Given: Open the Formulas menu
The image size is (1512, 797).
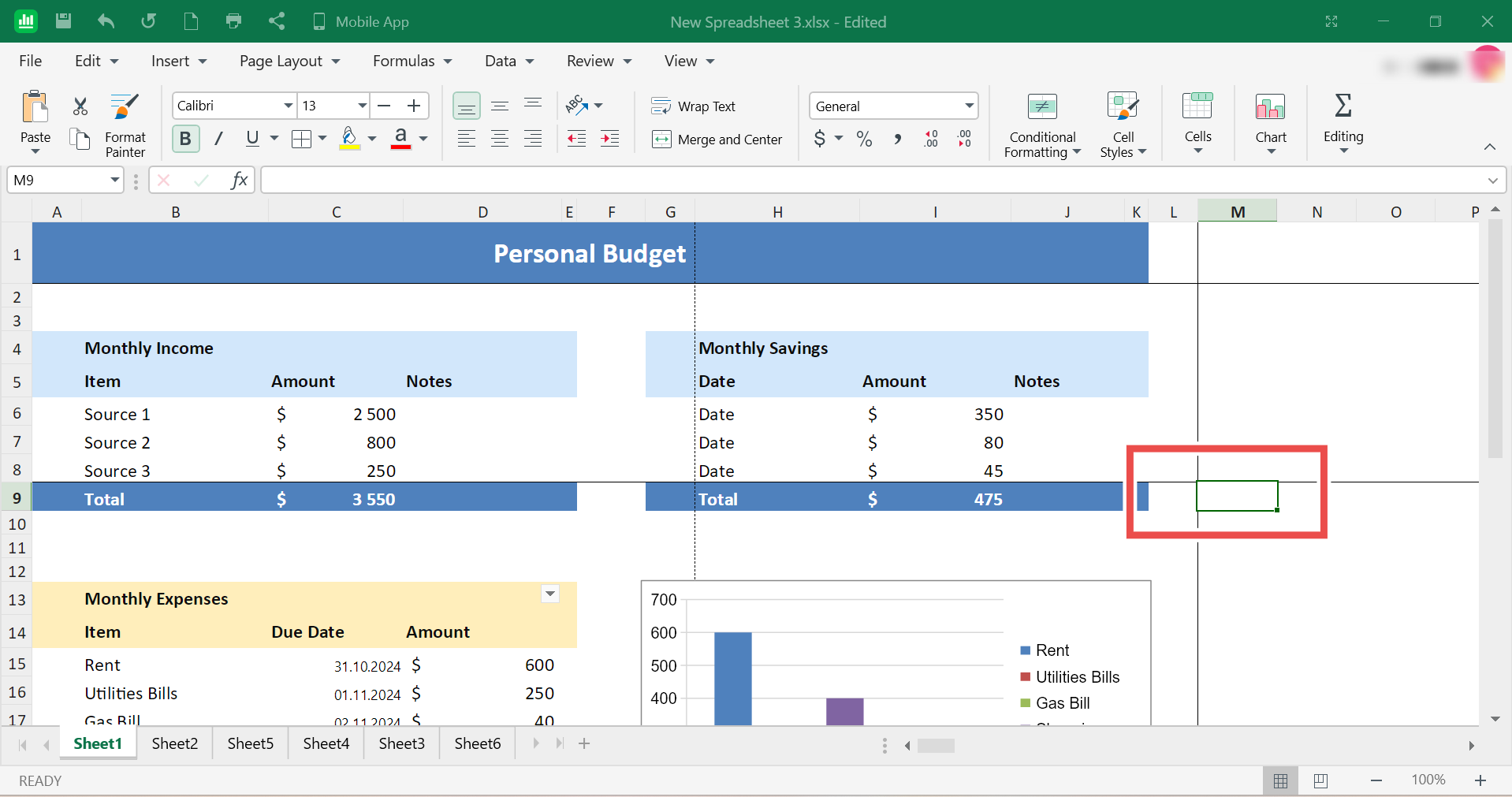Looking at the screenshot, I should click(412, 61).
